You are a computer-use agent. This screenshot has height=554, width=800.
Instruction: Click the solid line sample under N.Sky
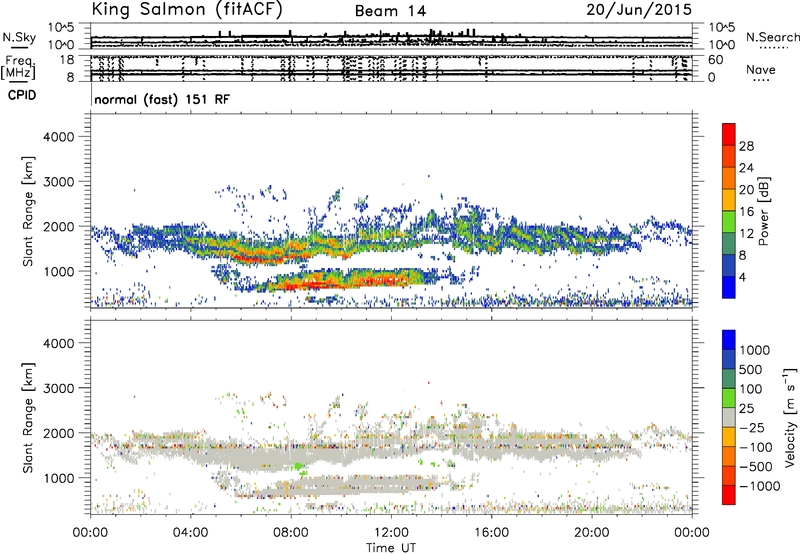pyautogui.click(x=19, y=47)
